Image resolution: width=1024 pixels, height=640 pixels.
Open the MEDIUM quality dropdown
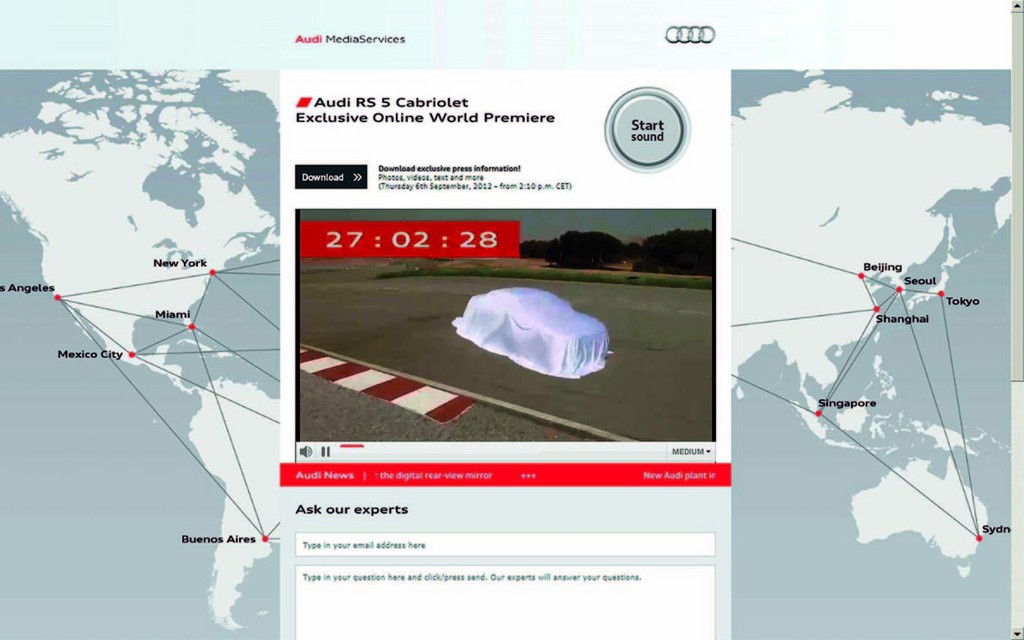point(691,451)
